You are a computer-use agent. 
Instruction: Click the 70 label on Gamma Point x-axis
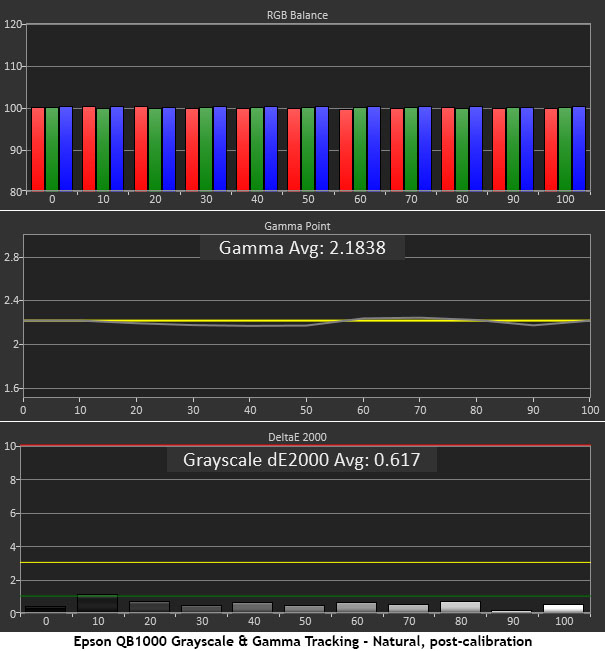point(420,410)
